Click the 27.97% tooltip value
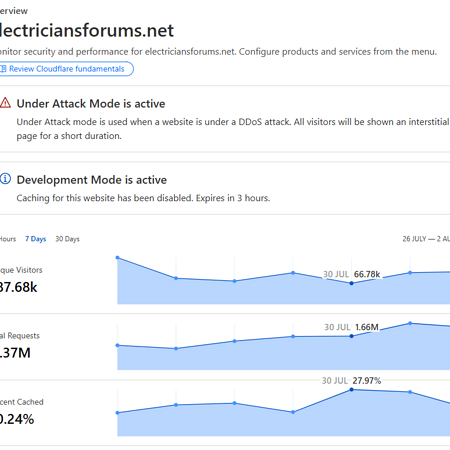This screenshot has height=450, width=450. coord(367,381)
